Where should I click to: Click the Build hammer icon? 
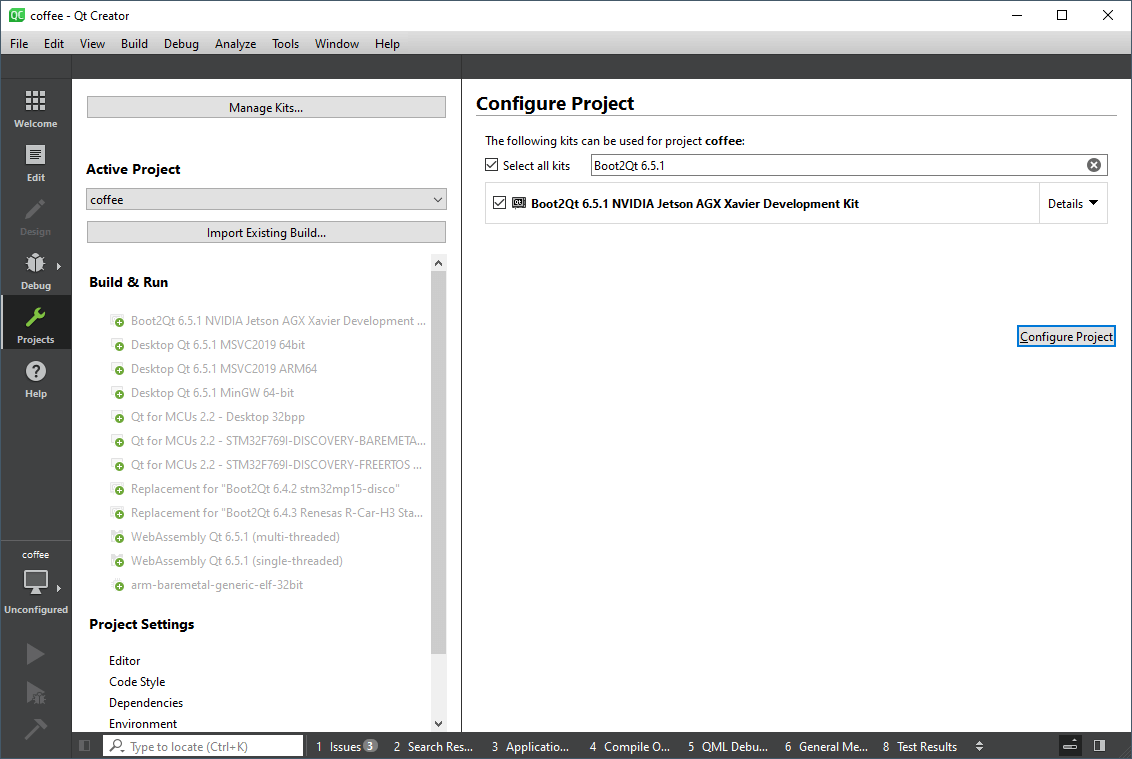tap(35, 729)
